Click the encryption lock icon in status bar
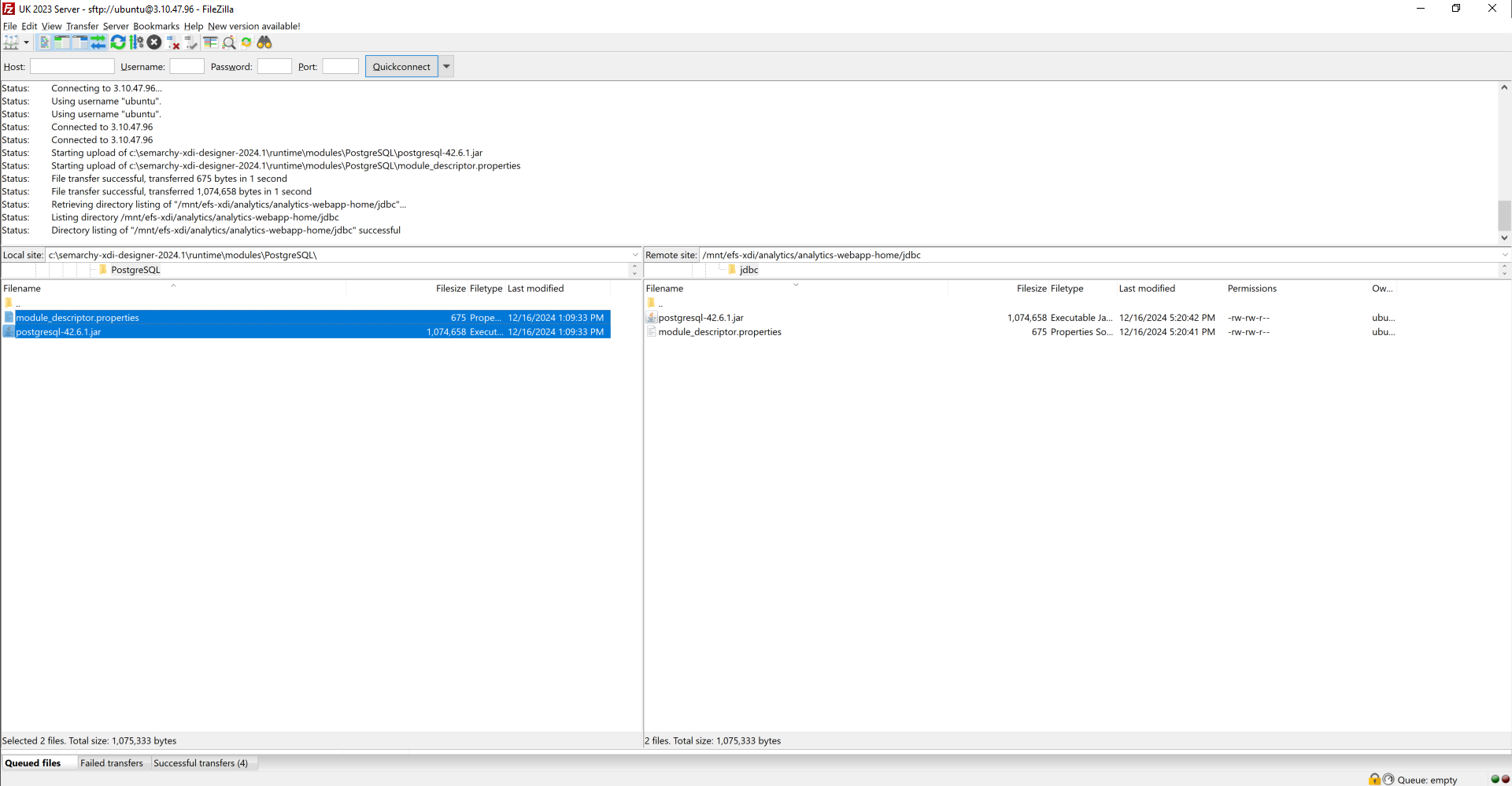The image size is (1512, 786). coord(1374,779)
